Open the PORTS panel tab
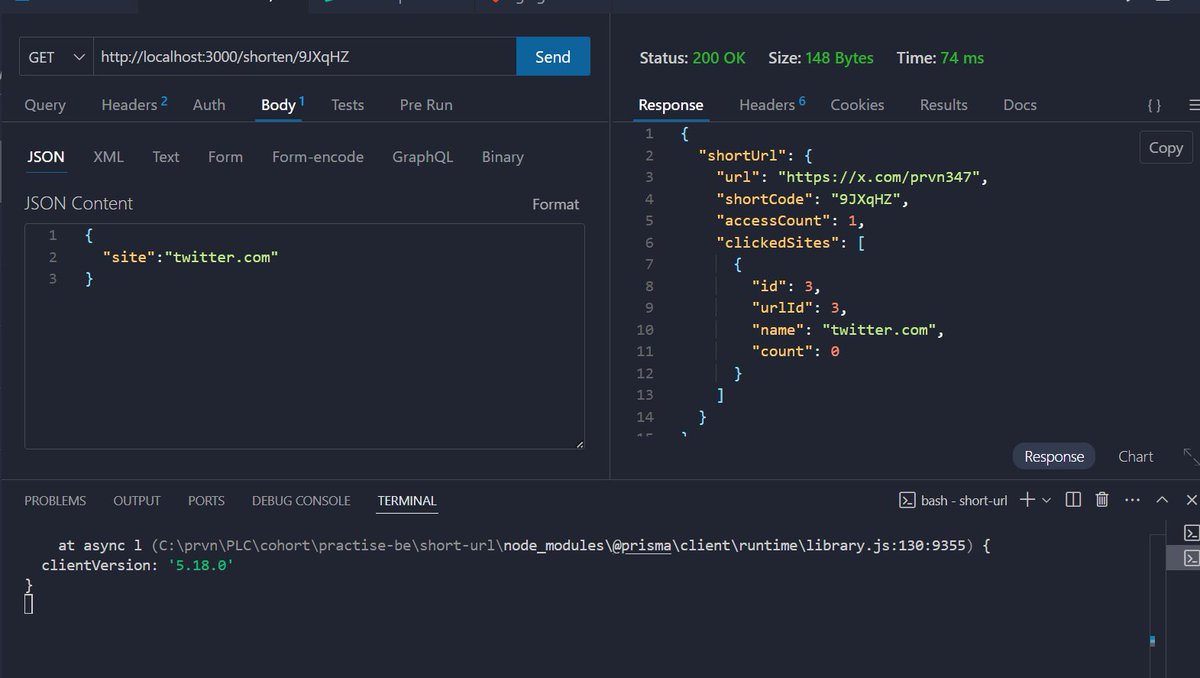Image resolution: width=1200 pixels, height=678 pixels. coord(206,501)
